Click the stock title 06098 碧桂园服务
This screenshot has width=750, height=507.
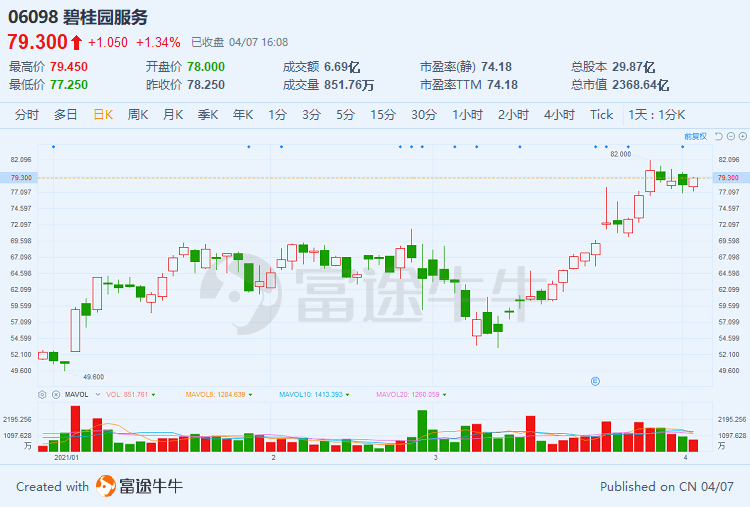pyautogui.click(x=78, y=17)
